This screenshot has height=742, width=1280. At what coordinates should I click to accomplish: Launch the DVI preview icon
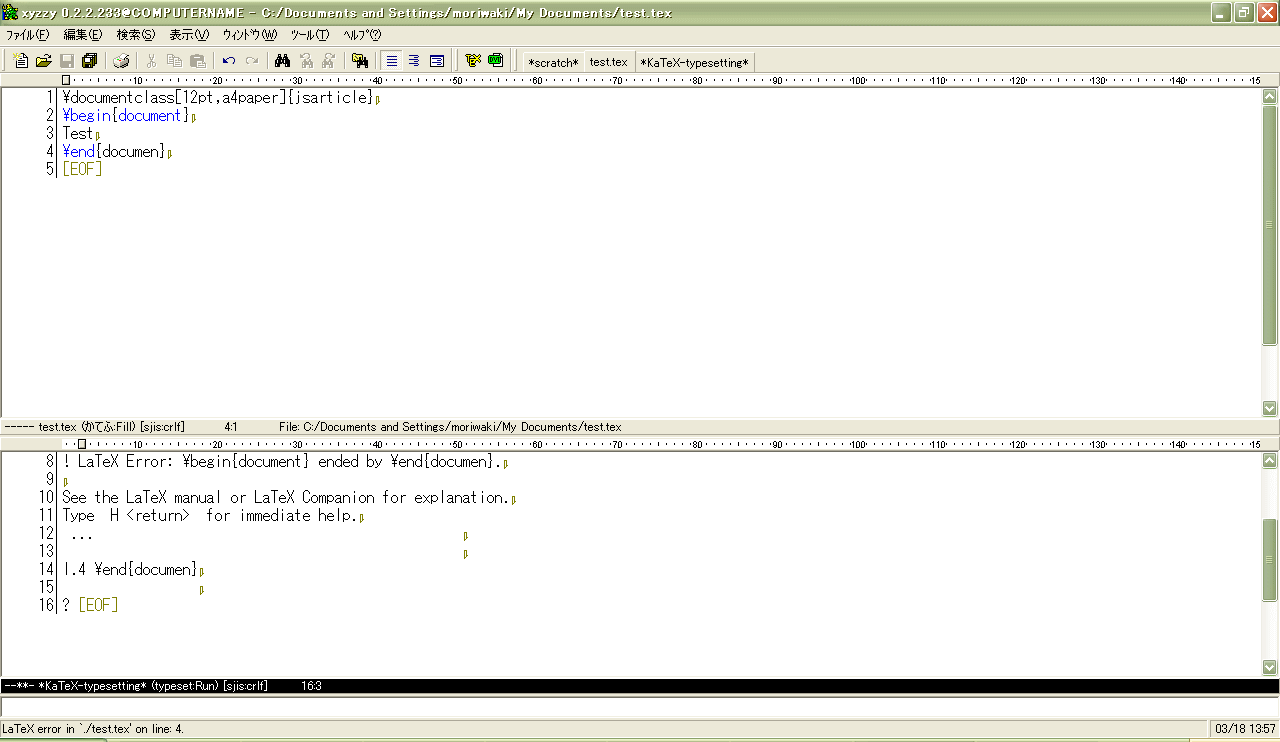(495, 61)
